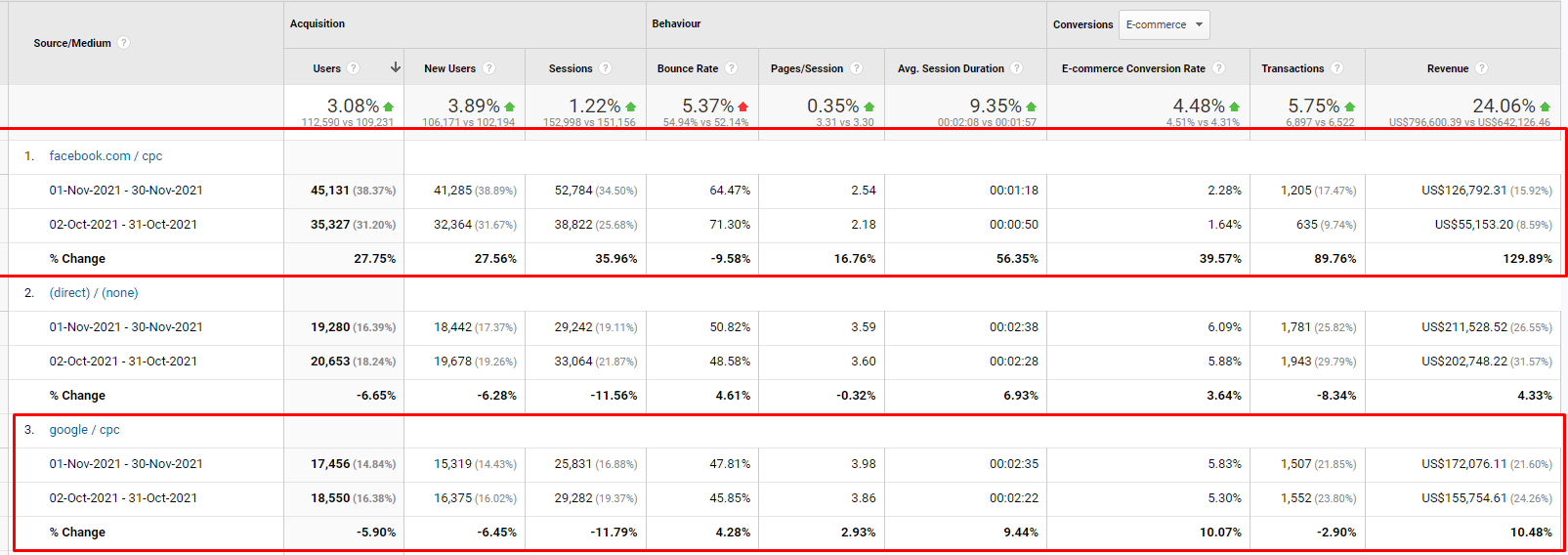The width and height of the screenshot is (1568, 555).
Task: Select facebook users value 45,131
Action: tap(330, 191)
